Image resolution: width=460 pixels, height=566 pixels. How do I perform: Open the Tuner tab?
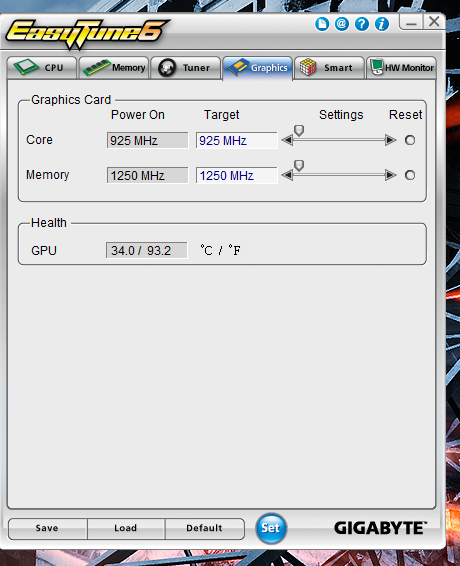point(186,68)
